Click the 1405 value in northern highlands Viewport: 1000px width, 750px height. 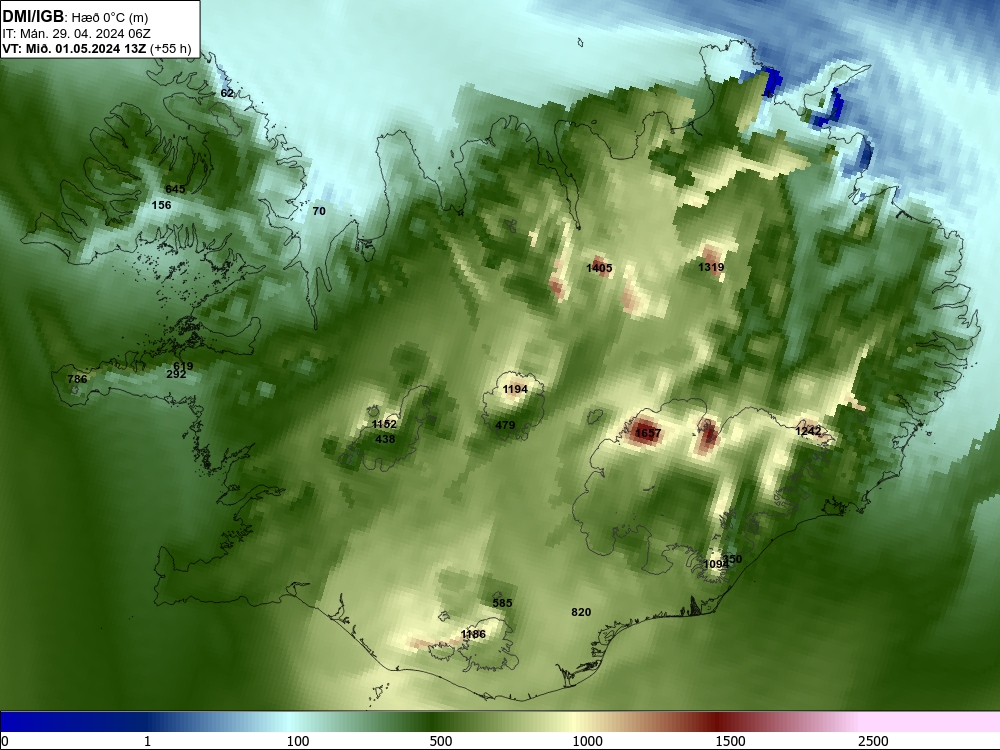pos(599,268)
